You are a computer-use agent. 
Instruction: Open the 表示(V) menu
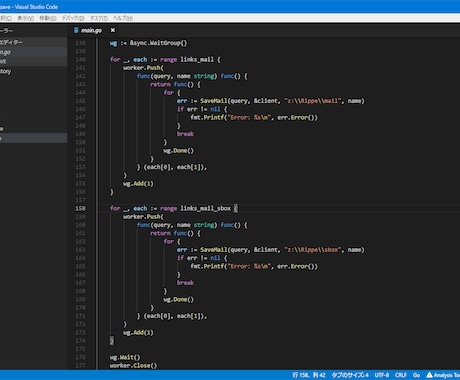coord(26,18)
